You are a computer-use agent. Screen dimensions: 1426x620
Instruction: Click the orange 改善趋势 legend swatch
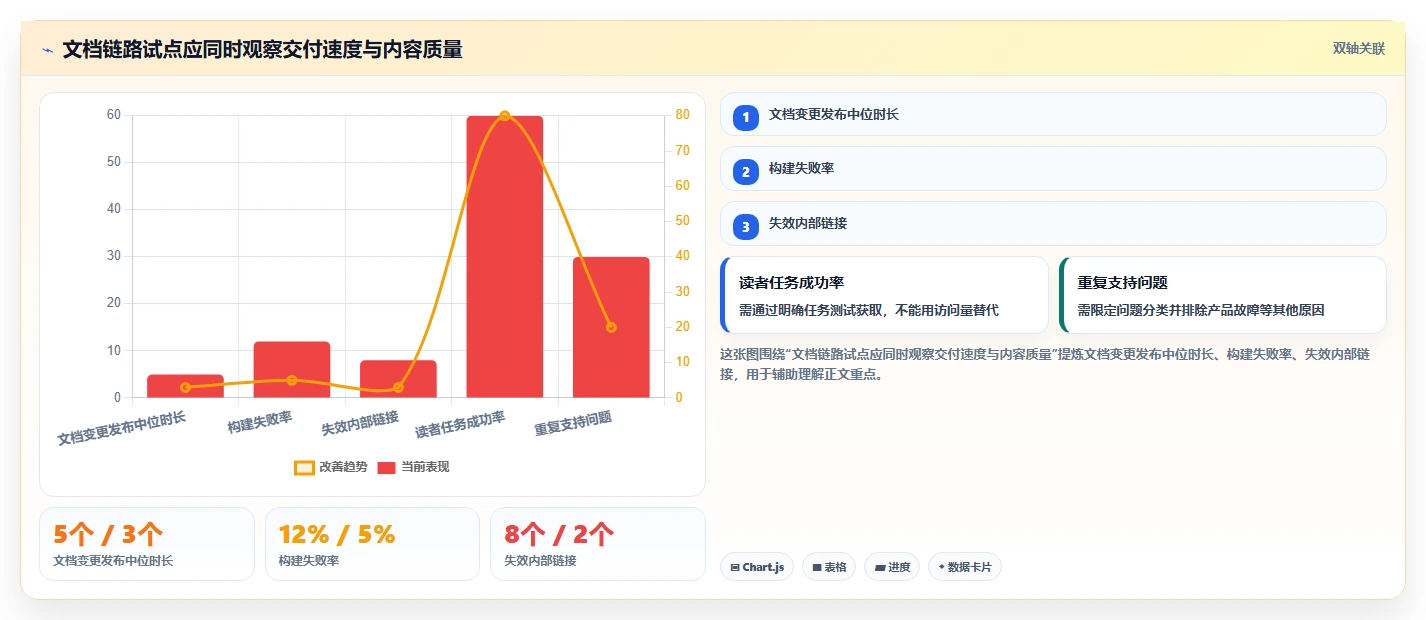click(304, 467)
